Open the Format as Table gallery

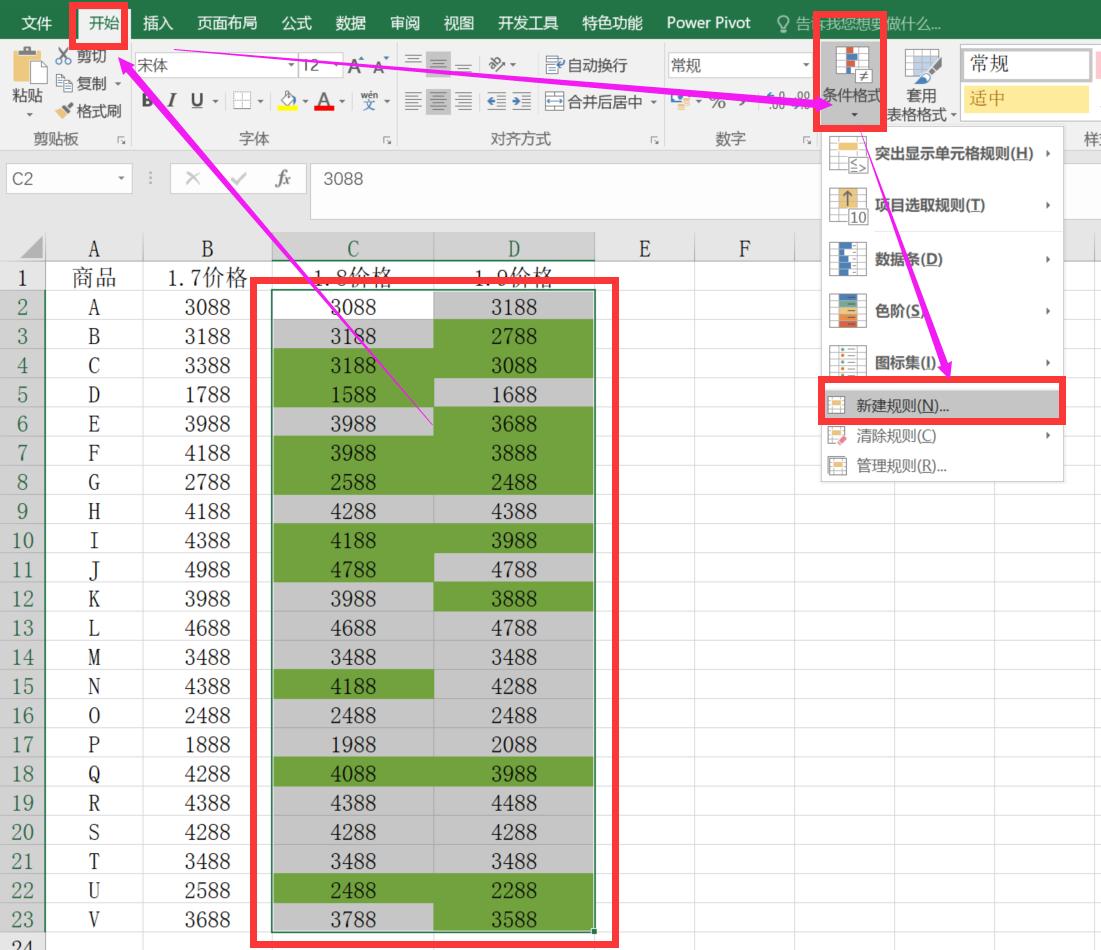click(921, 83)
